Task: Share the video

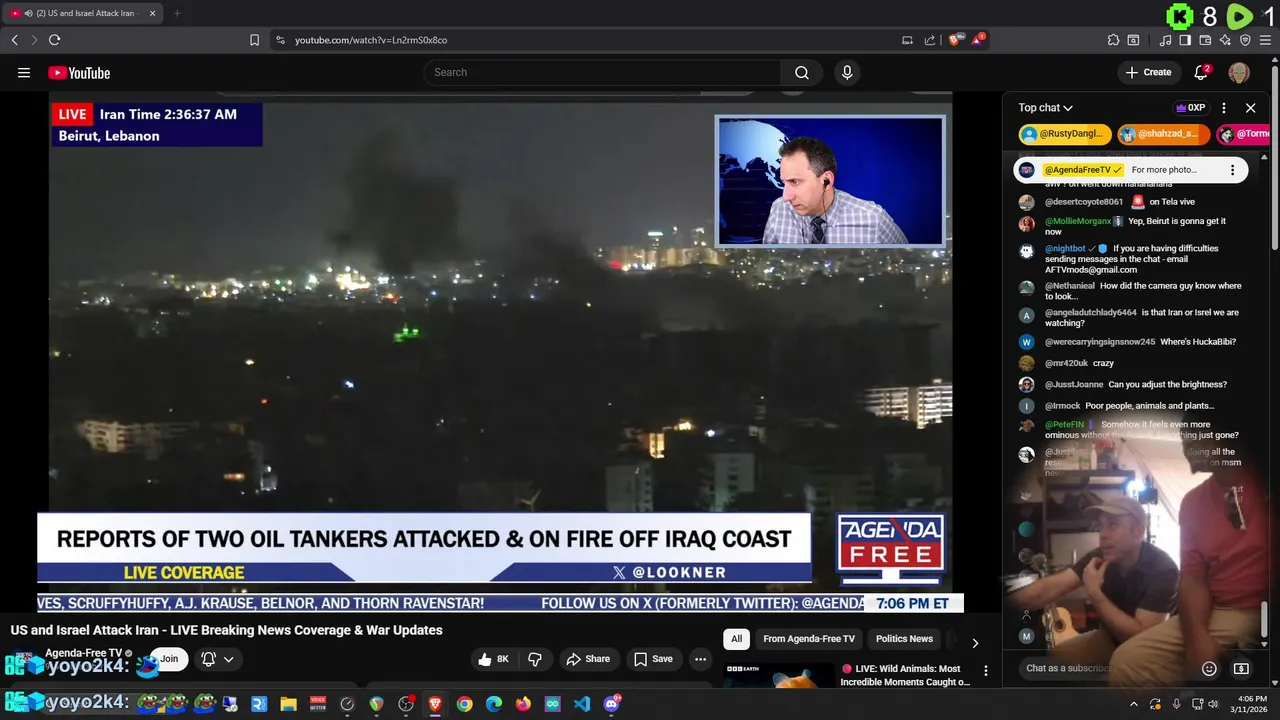Action: [x=587, y=659]
